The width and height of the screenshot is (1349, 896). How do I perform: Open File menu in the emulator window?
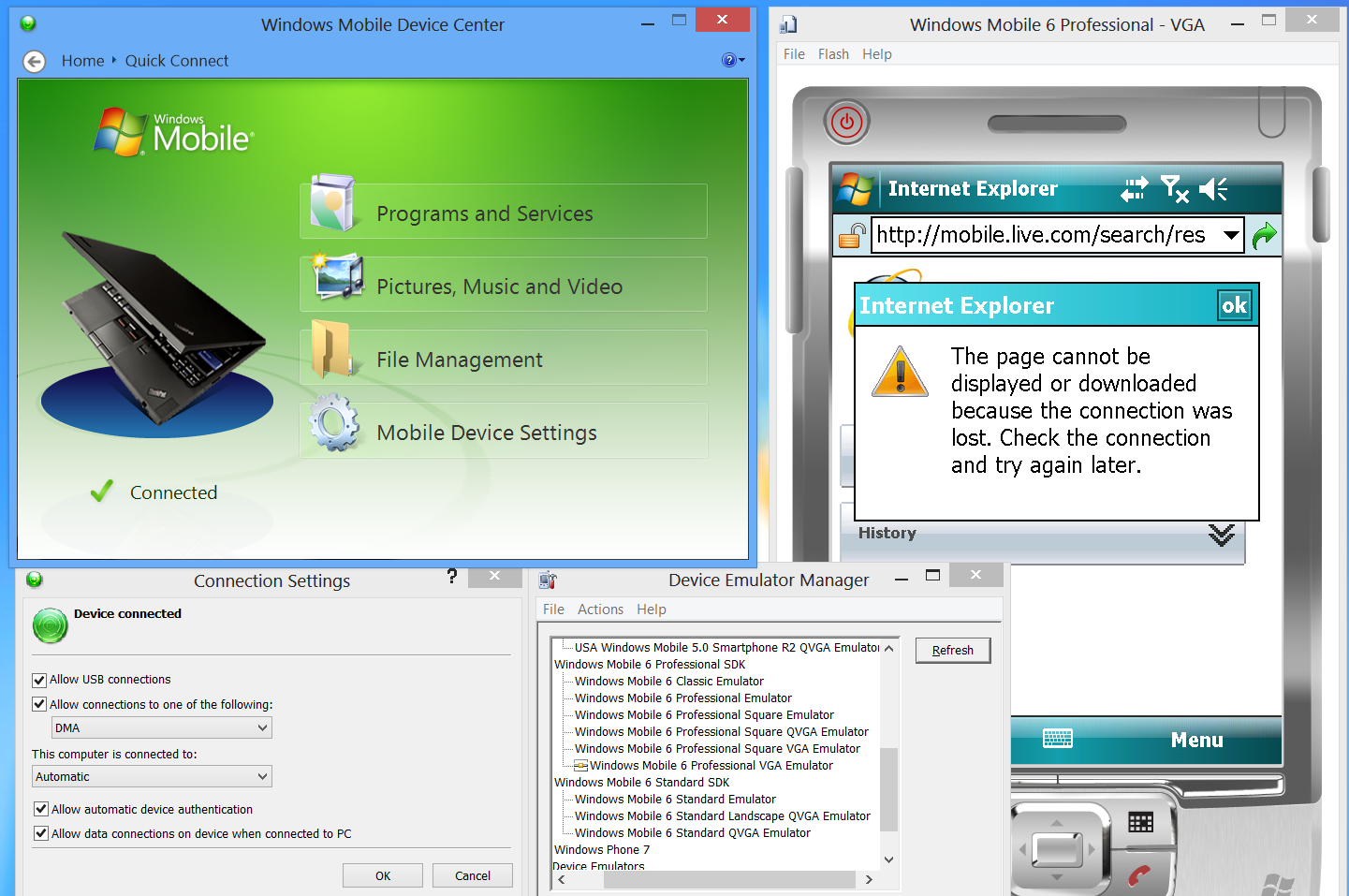pos(794,54)
